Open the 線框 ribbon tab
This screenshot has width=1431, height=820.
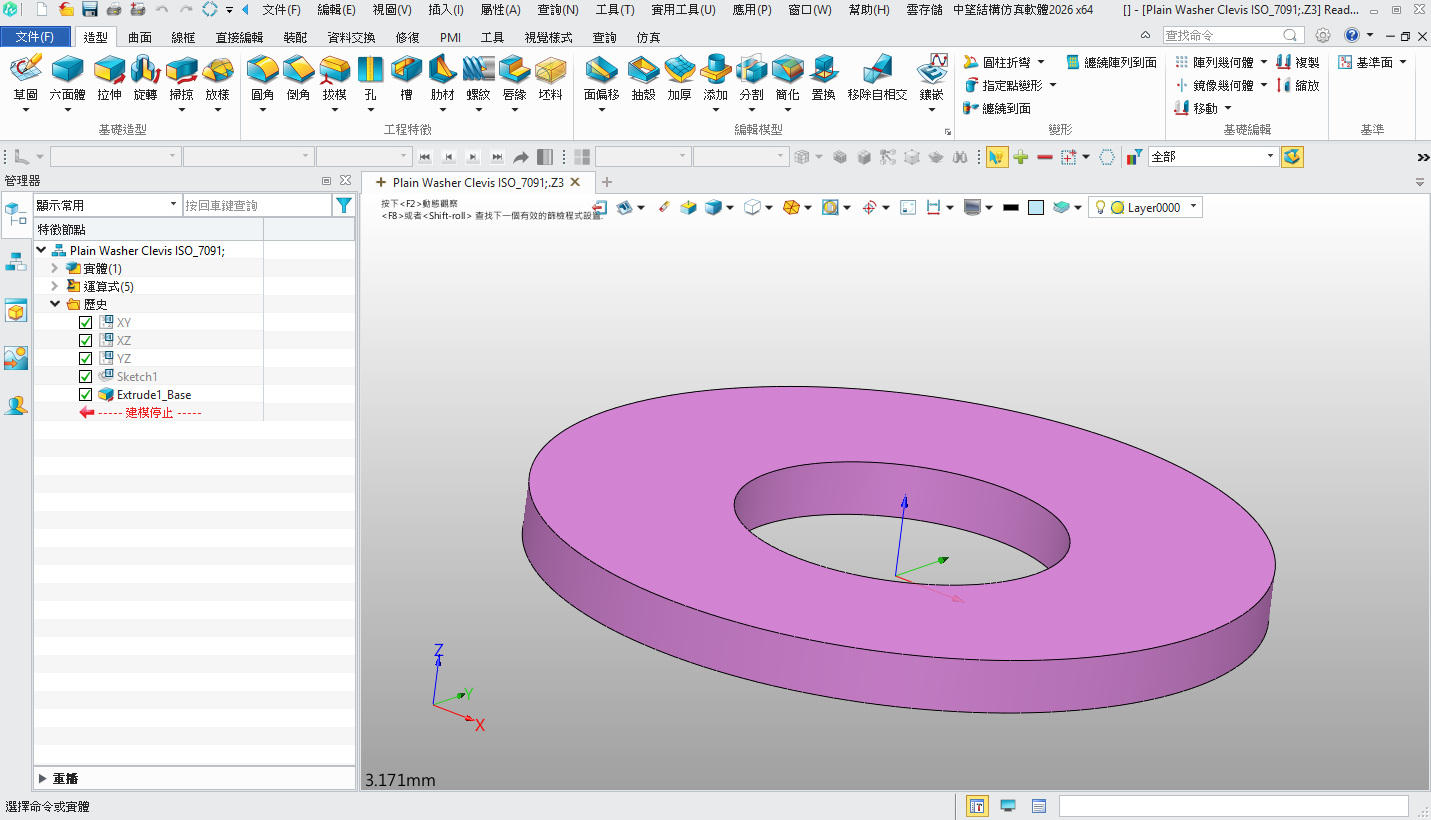point(183,37)
